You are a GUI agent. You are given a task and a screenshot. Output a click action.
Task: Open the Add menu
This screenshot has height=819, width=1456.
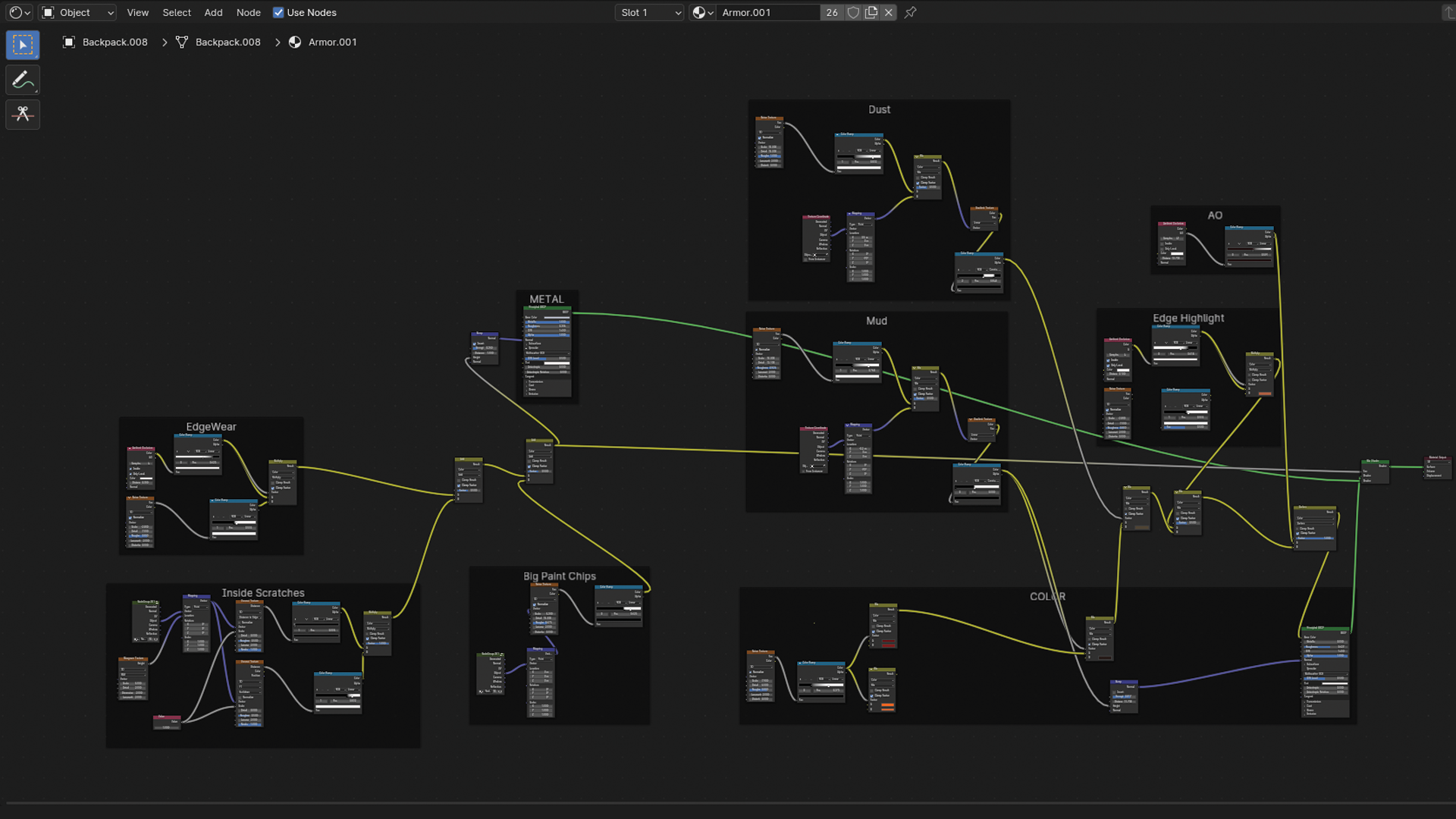point(213,12)
